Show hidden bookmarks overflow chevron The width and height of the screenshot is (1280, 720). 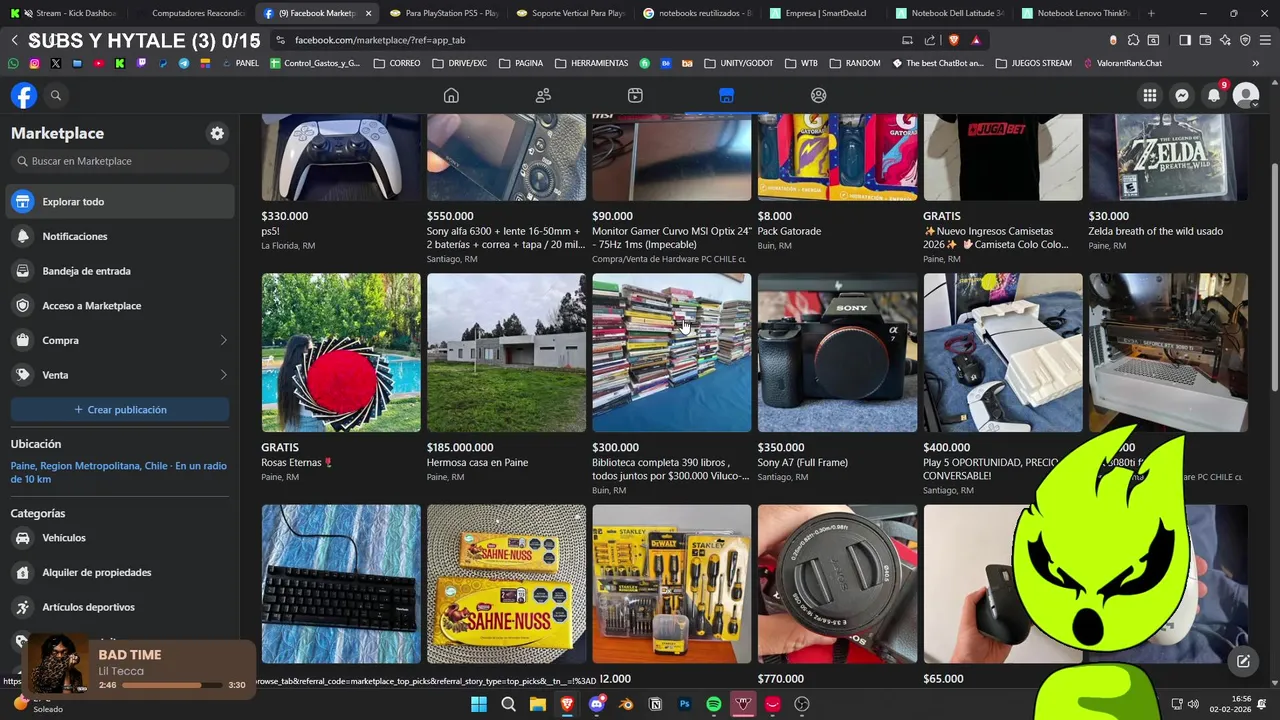click(x=1256, y=63)
